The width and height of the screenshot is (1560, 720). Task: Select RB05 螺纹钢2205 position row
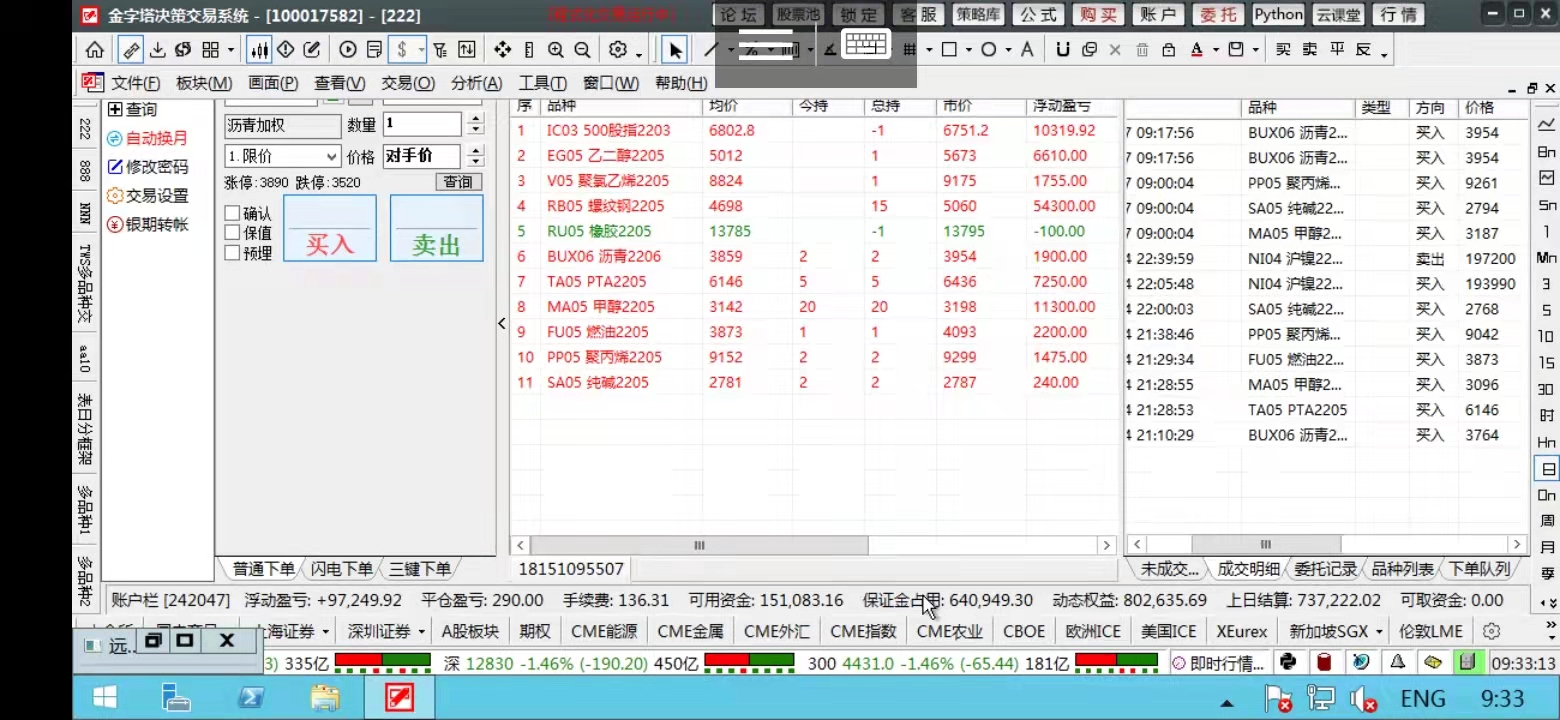(813, 206)
